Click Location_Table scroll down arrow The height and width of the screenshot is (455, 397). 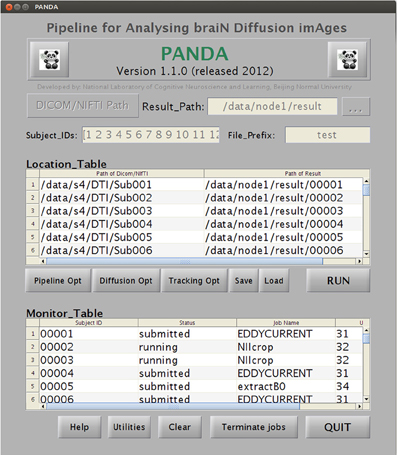point(366,254)
